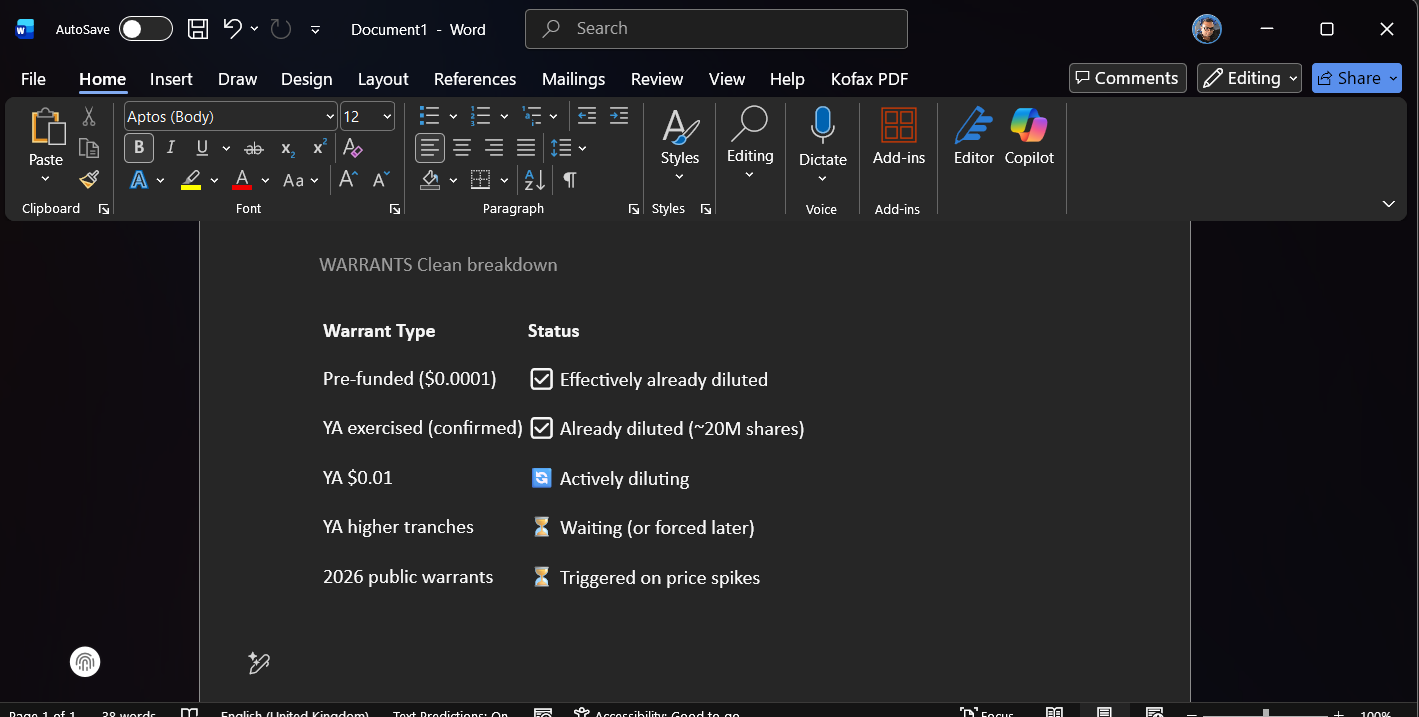Select the Kofax PDF tab
The image size is (1419, 717).
869,79
